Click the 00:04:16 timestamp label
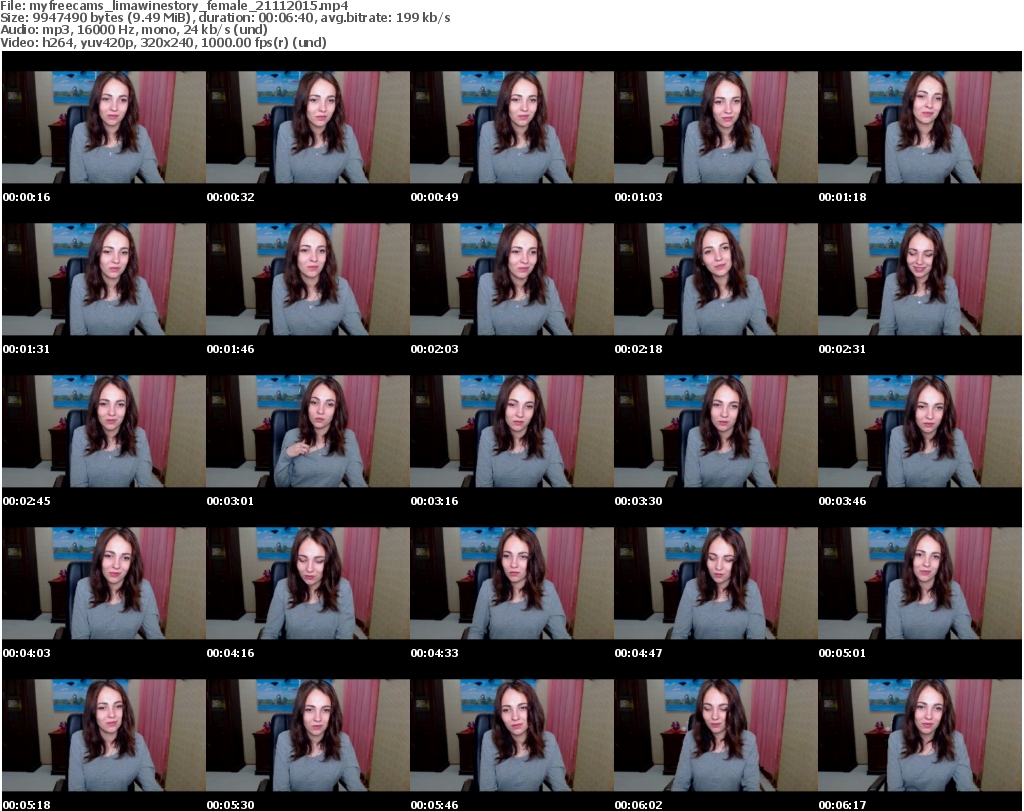Image resolution: width=1024 pixels, height=811 pixels. [x=231, y=654]
